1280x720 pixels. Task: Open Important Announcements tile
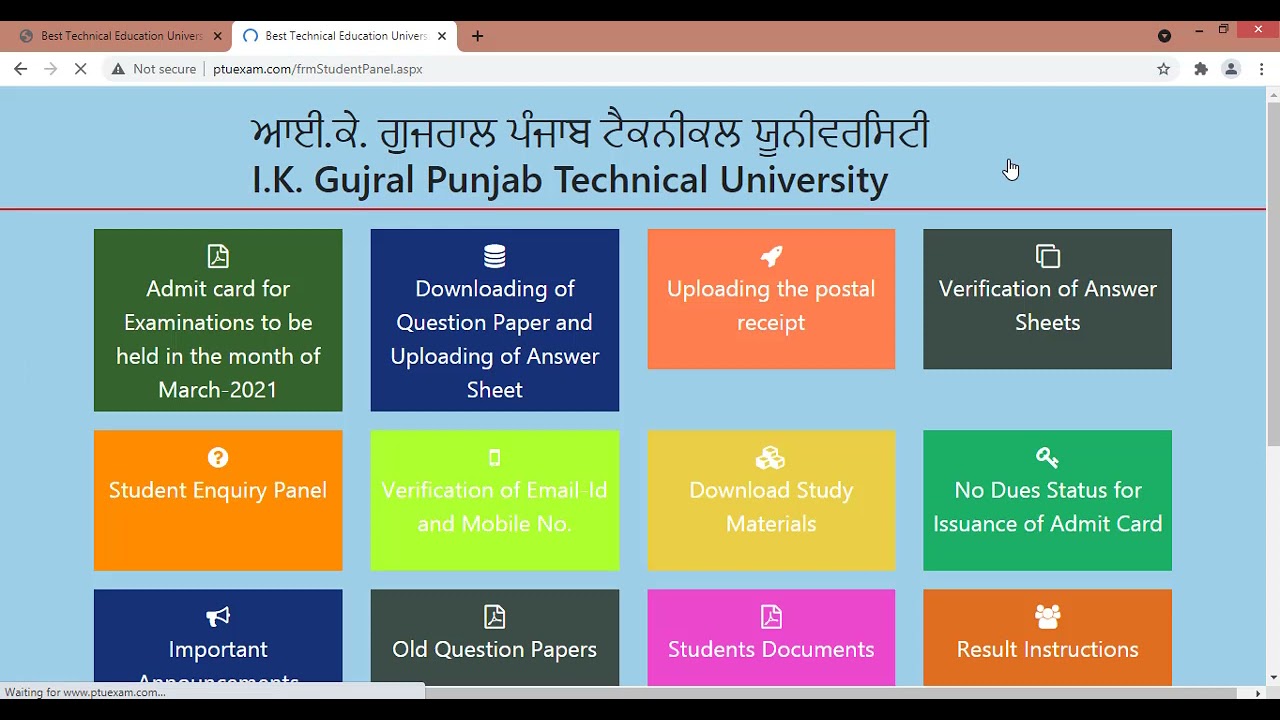click(218, 637)
